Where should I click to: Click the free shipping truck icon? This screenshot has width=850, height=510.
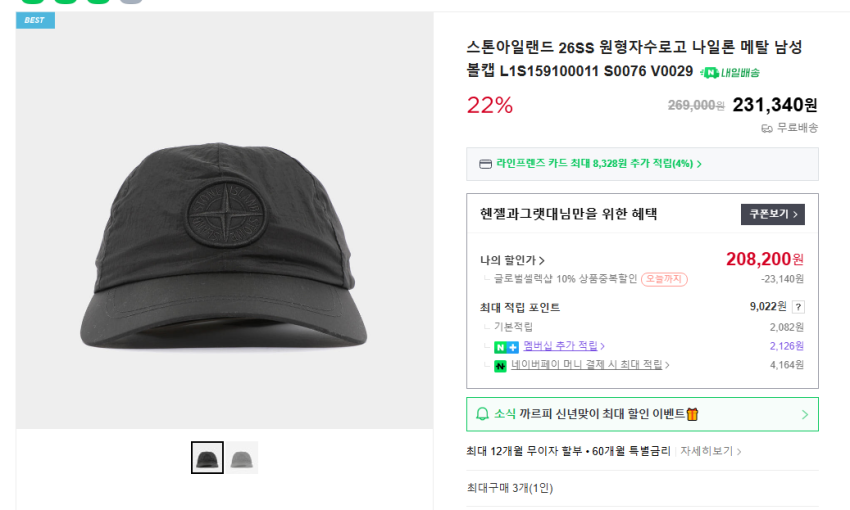tap(767, 128)
